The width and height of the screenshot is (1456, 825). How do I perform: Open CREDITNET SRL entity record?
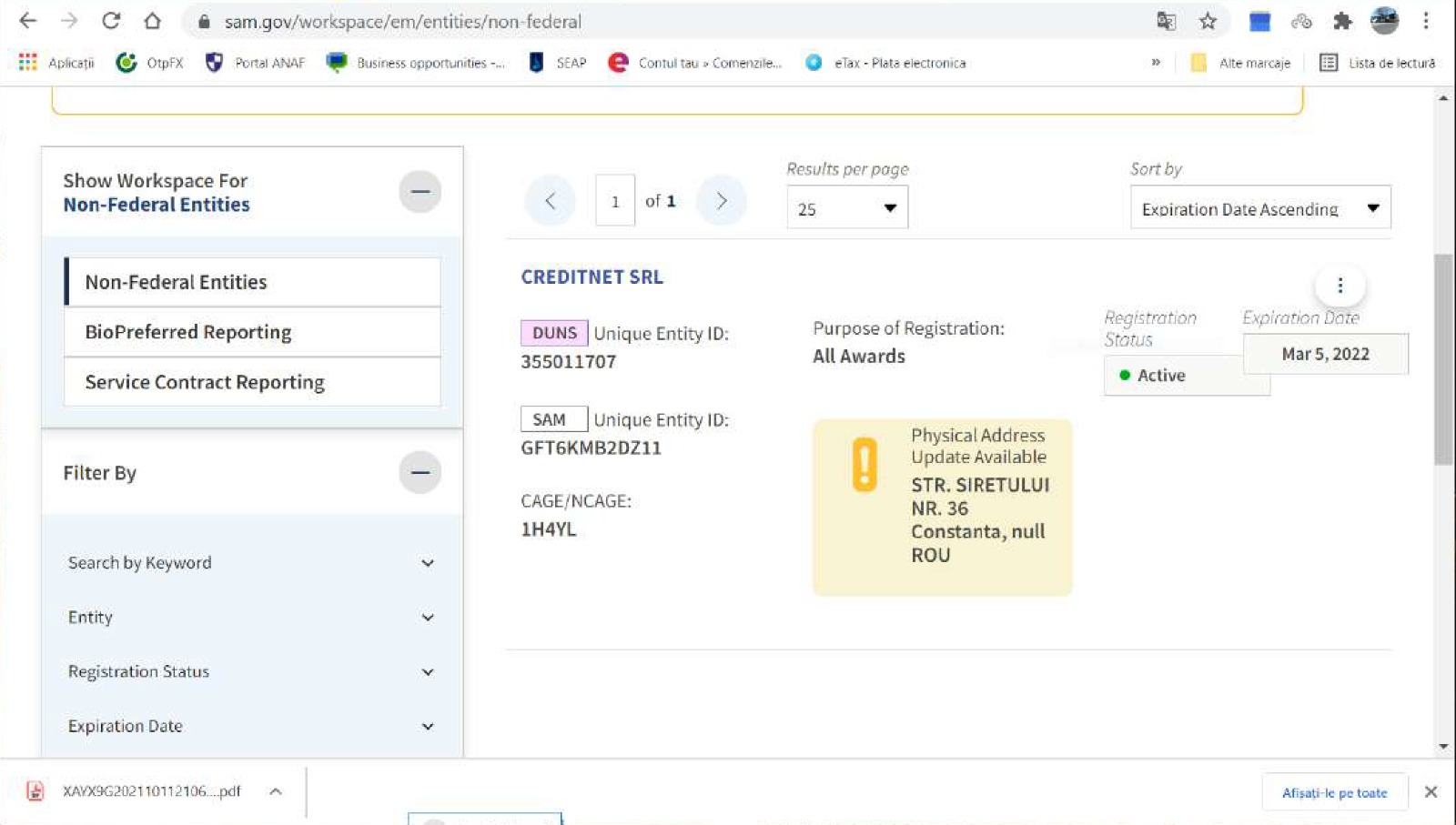tap(591, 277)
